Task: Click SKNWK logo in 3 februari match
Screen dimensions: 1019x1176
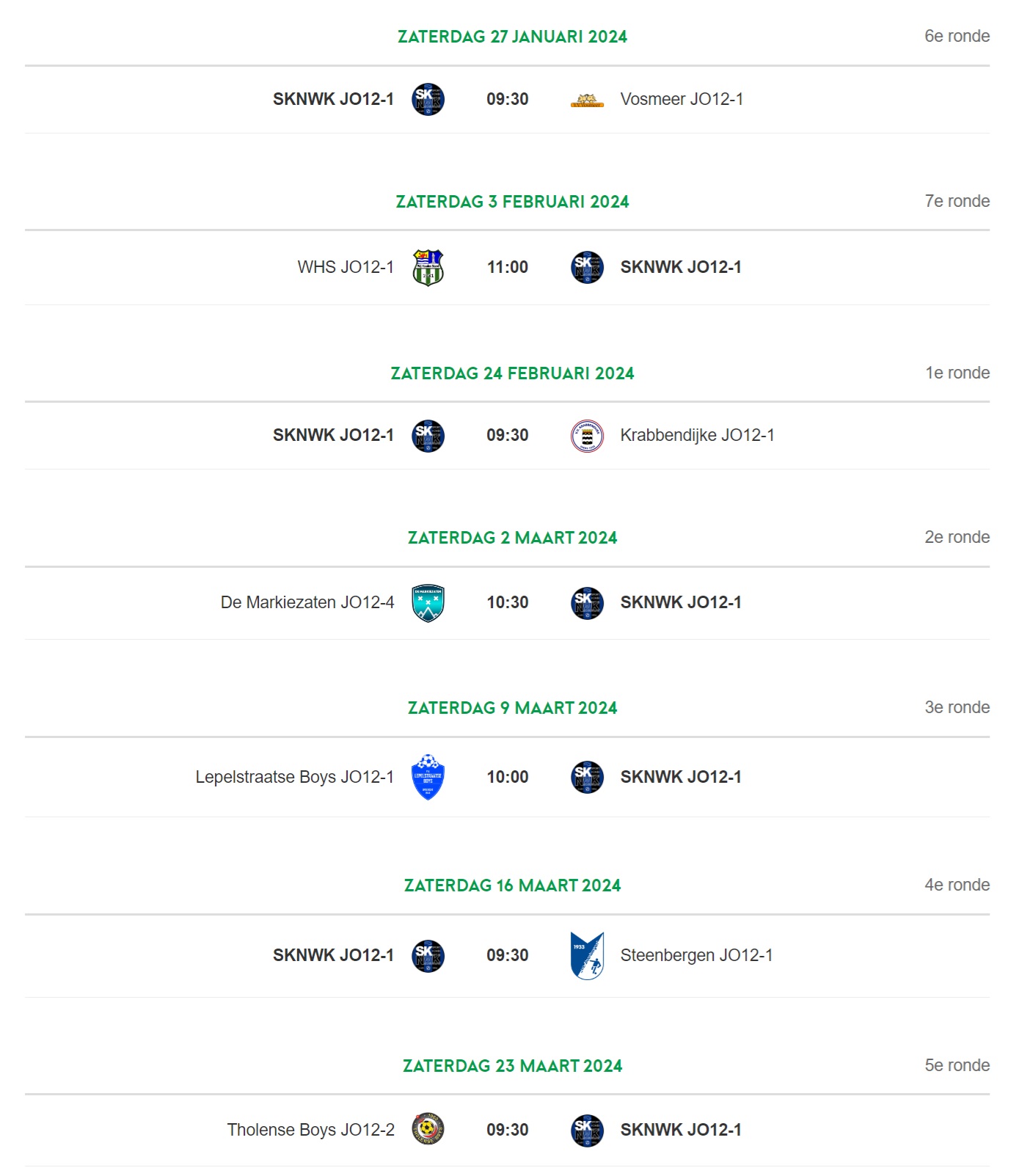Action: coord(587,267)
